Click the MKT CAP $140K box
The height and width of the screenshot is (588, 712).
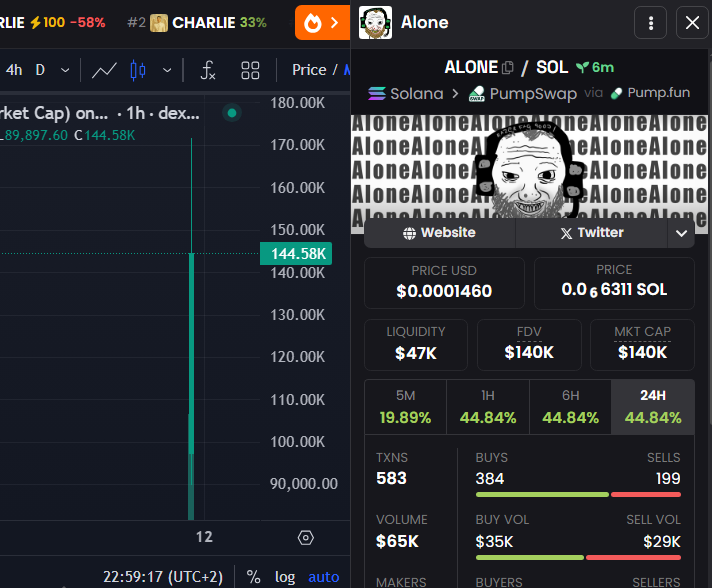[x=642, y=345]
